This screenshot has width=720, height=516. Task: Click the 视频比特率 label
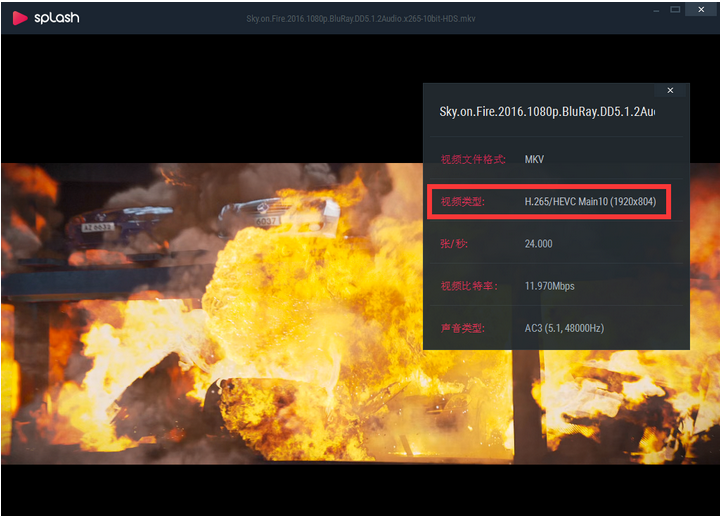pyautogui.click(x=469, y=286)
